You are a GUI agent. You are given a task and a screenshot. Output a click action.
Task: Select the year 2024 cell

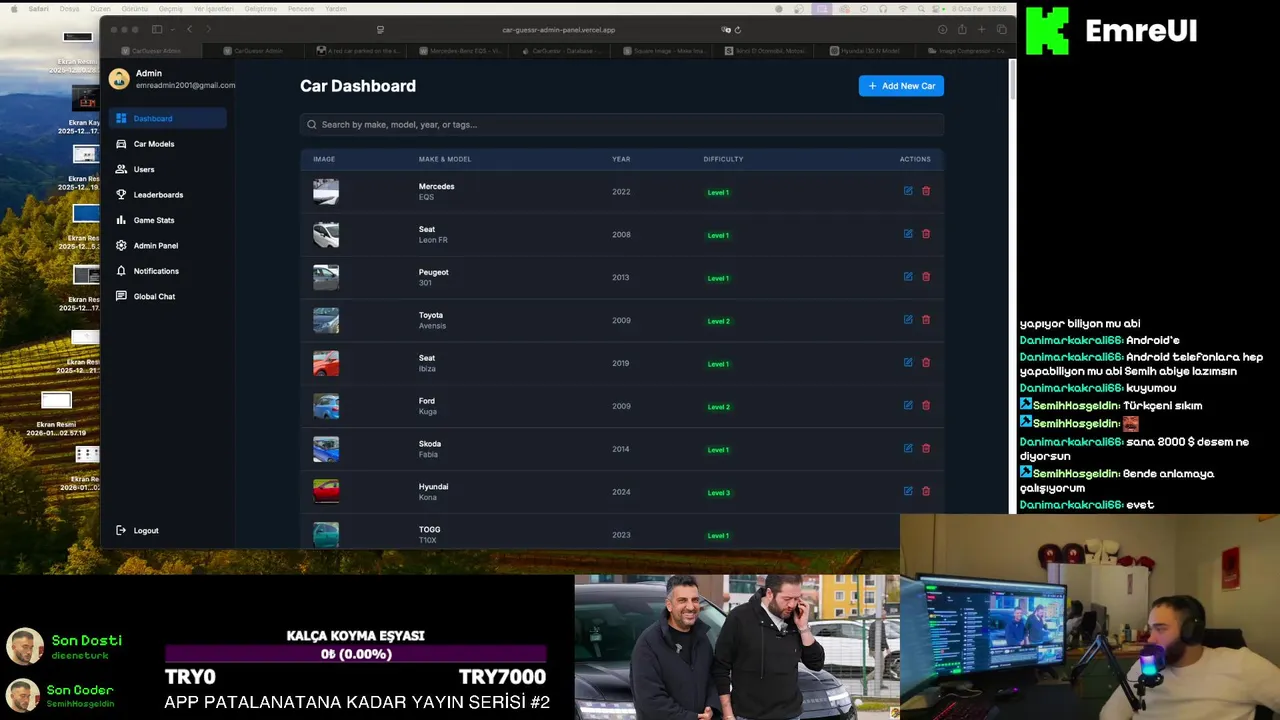click(621, 492)
